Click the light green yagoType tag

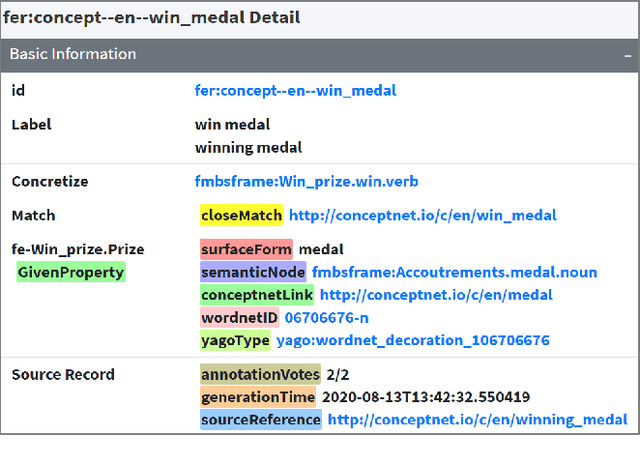[x=235, y=340]
